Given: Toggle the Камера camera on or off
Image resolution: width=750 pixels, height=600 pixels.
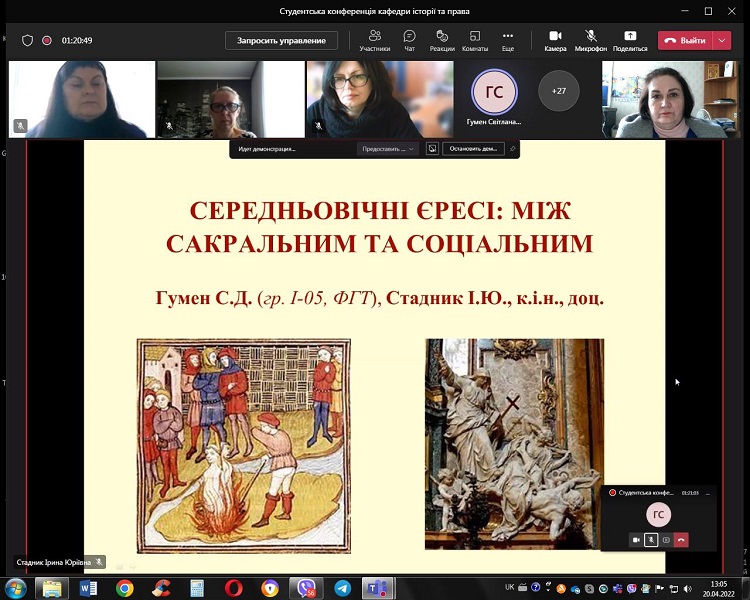Looking at the screenshot, I should pyautogui.click(x=555, y=41).
